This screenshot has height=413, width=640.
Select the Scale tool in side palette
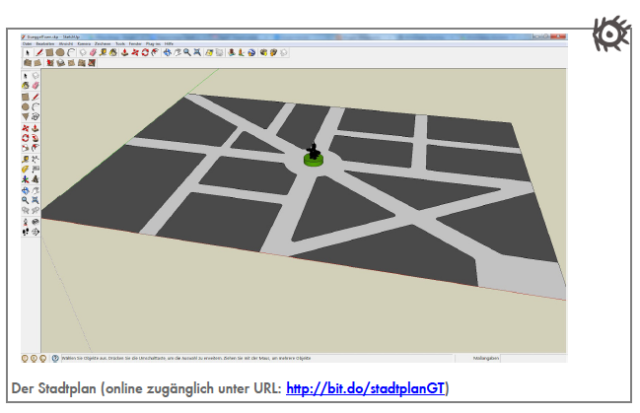(25, 147)
